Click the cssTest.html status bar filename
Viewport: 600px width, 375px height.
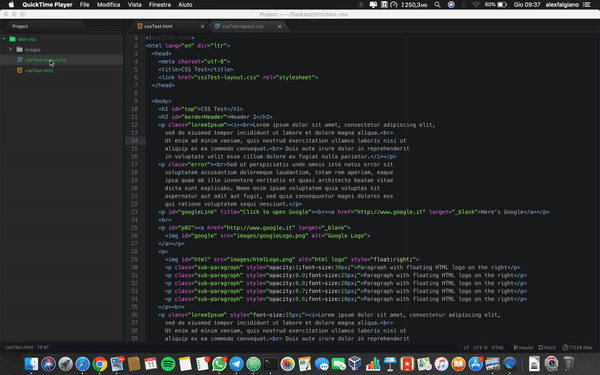pos(19,347)
